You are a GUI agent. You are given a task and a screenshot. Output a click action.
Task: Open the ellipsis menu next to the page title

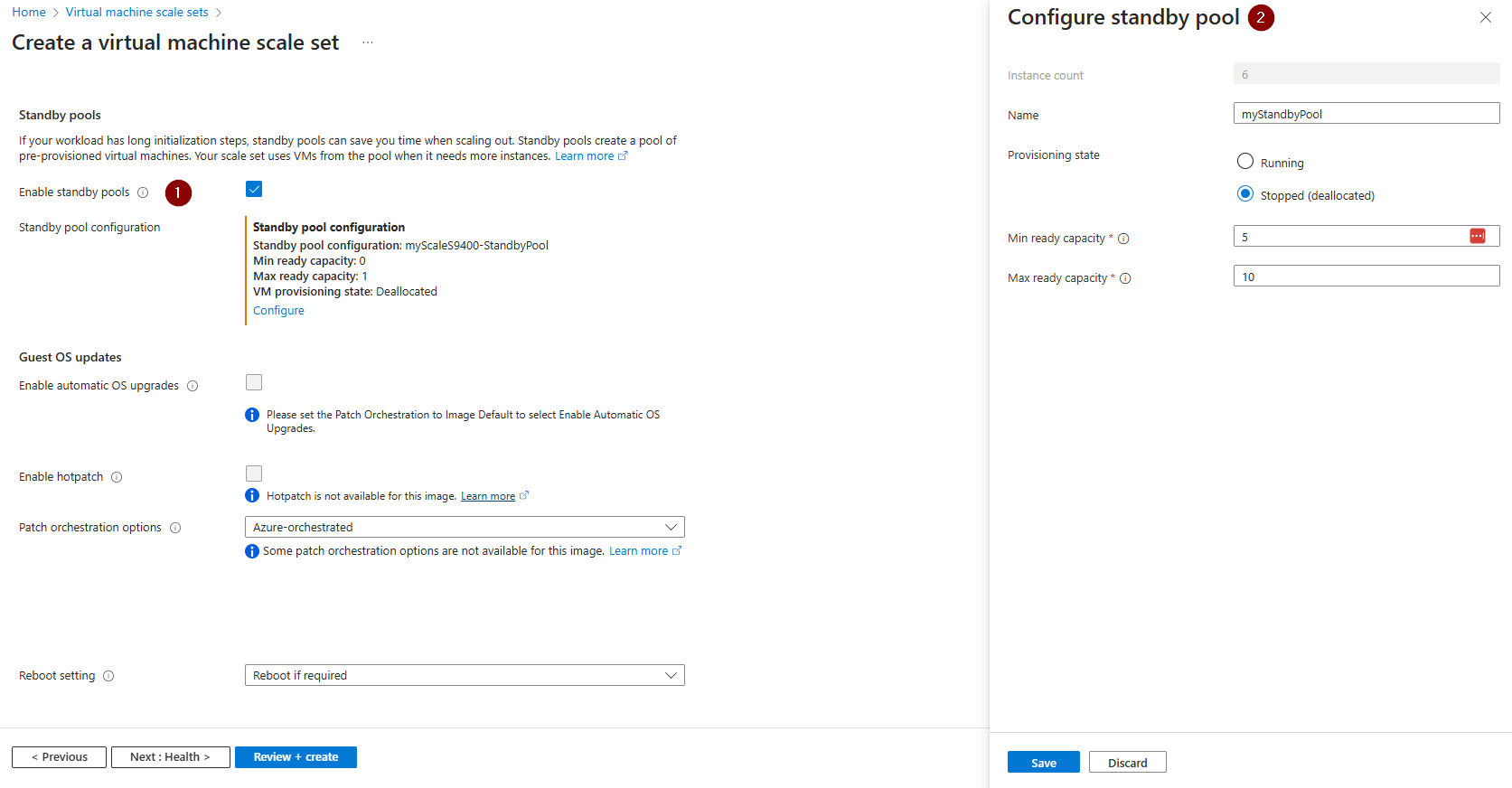[367, 42]
